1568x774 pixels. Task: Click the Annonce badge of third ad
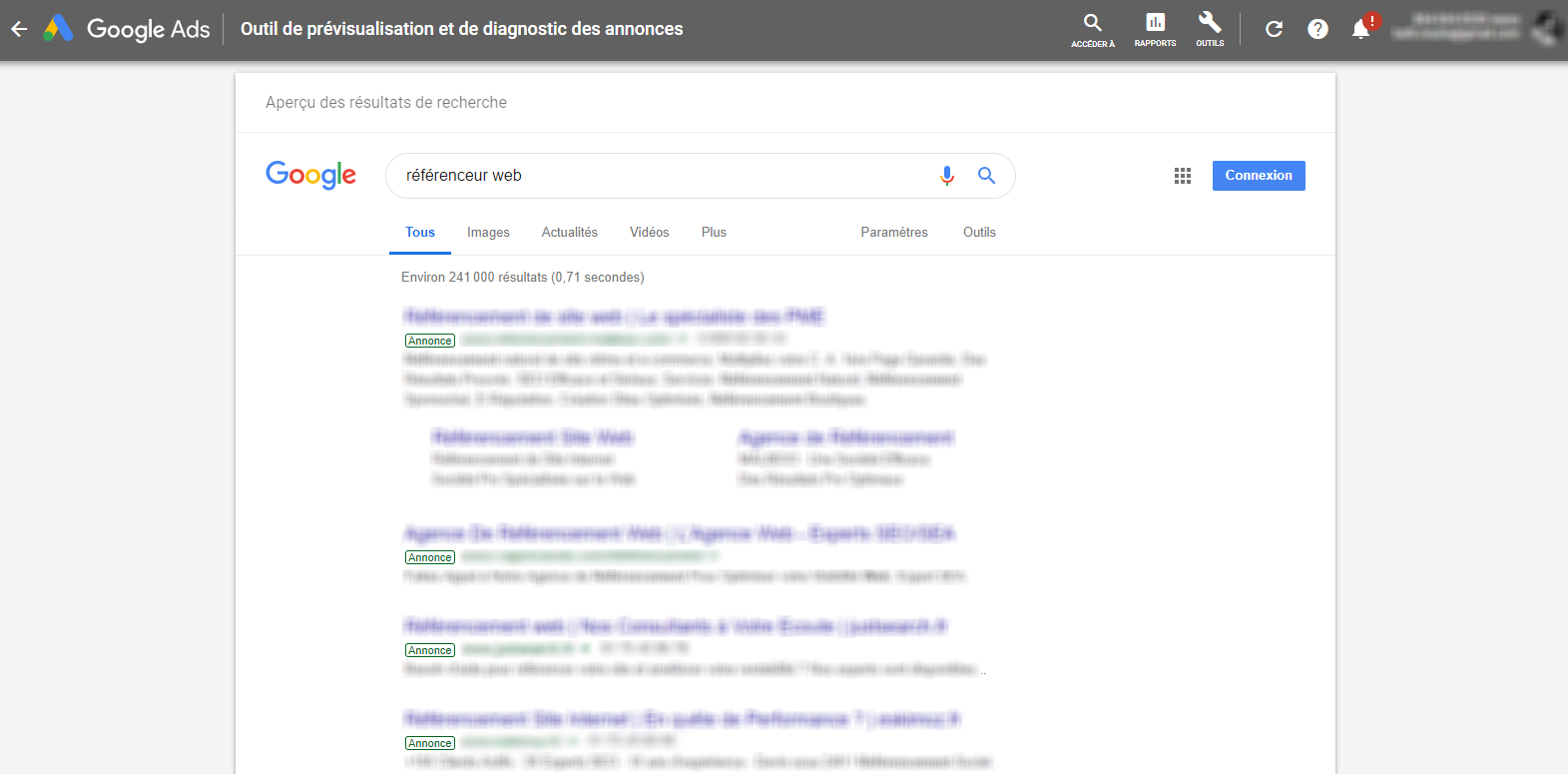tap(430, 651)
